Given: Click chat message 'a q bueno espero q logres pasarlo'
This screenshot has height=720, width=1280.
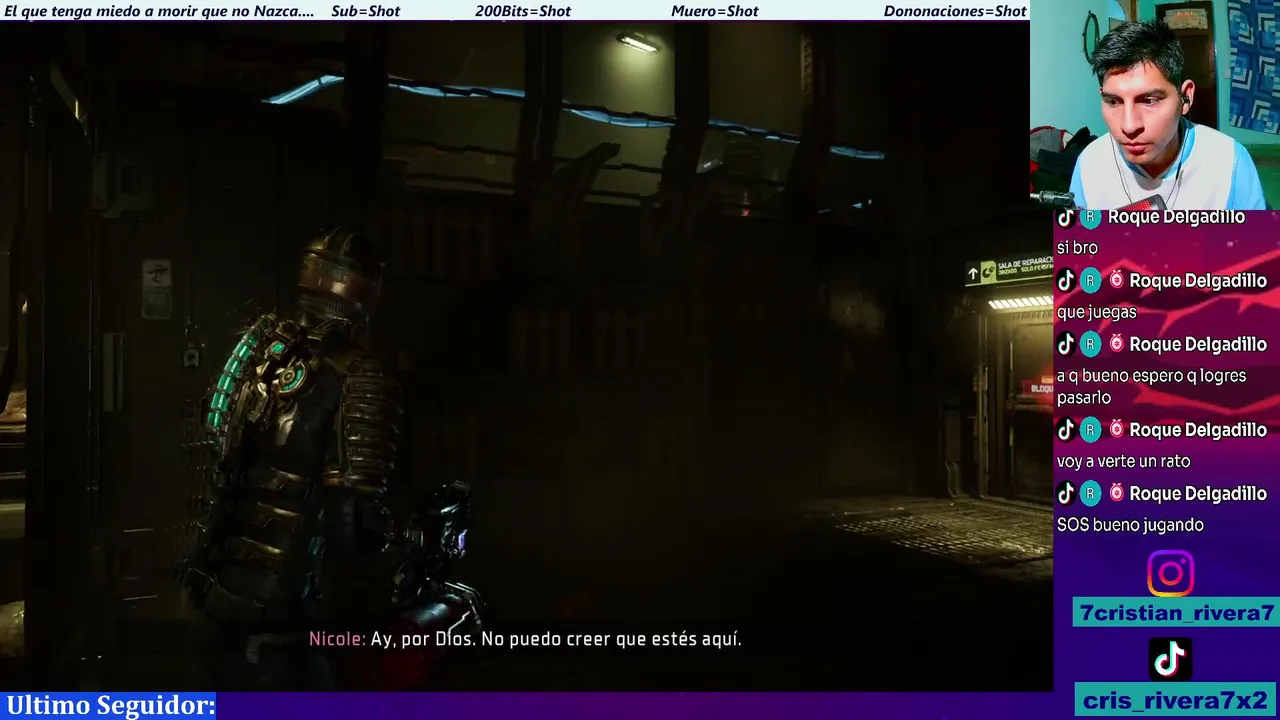Looking at the screenshot, I should pos(1151,387).
